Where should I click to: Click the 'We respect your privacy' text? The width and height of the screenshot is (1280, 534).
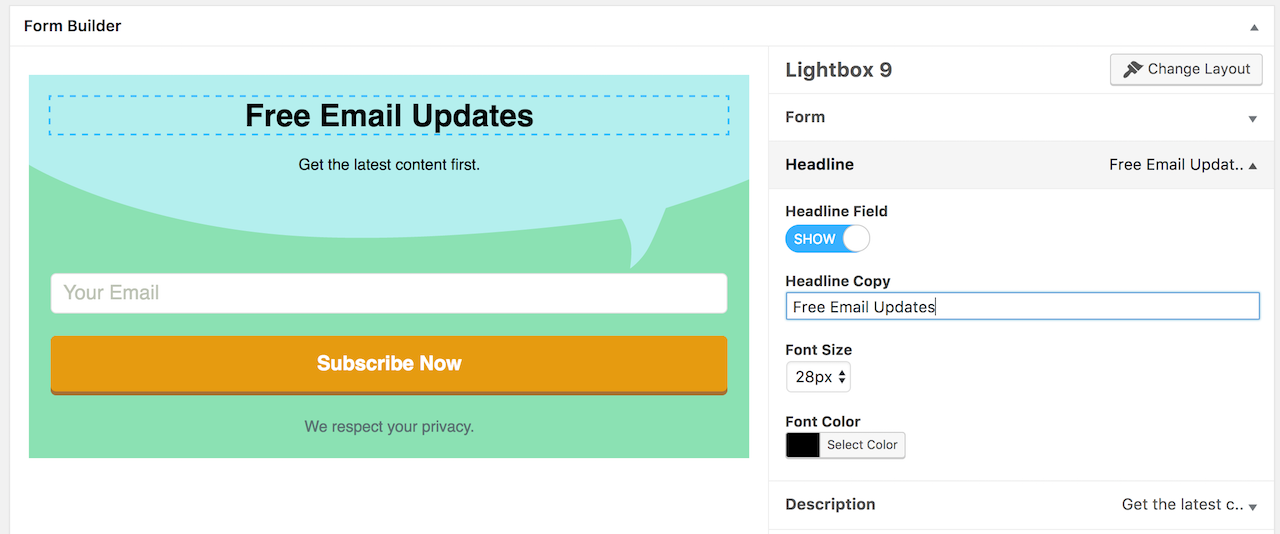pos(389,426)
